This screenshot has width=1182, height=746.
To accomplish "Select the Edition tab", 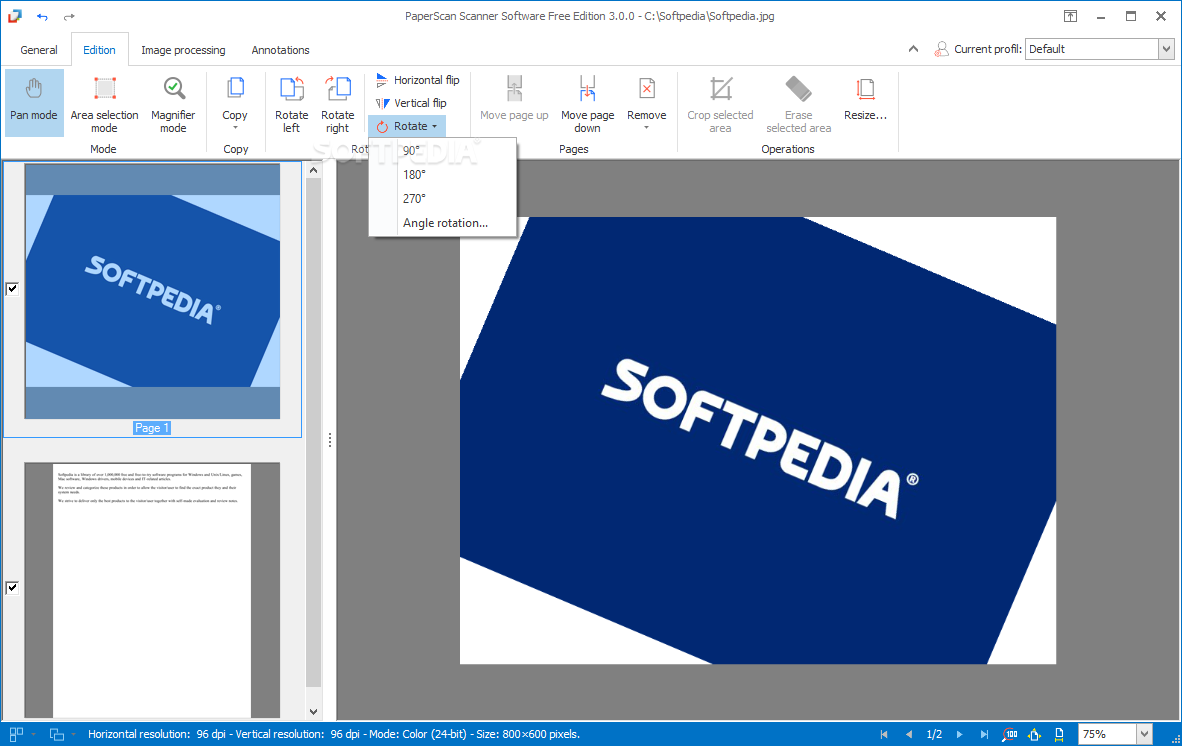I will pyautogui.click(x=100, y=50).
